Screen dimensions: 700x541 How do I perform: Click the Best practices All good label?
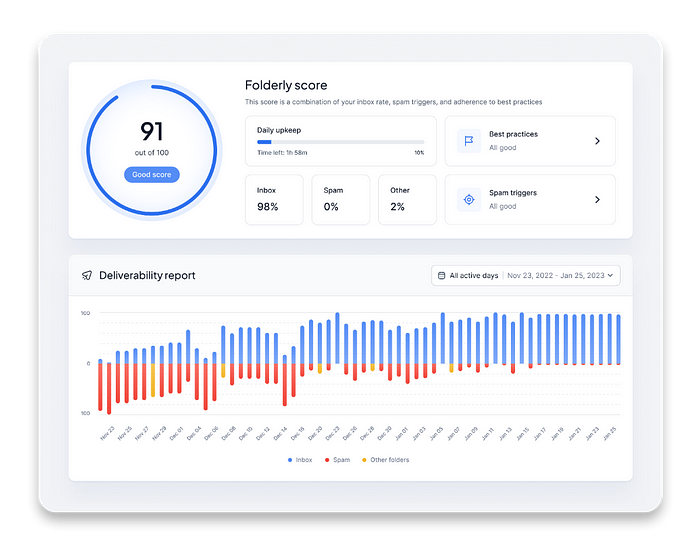click(x=503, y=148)
